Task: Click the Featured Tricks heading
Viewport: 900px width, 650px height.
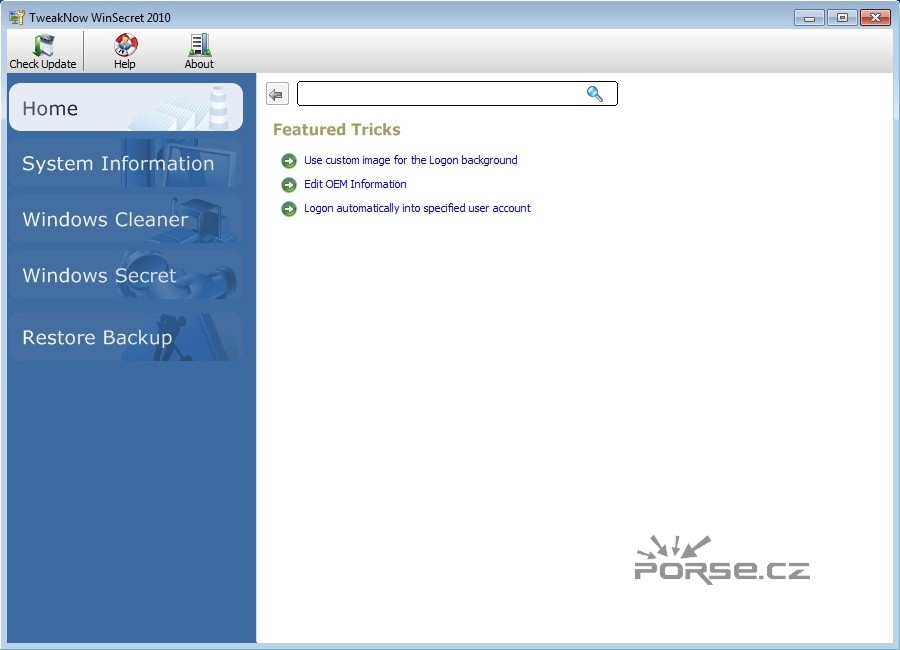Action: click(x=336, y=130)
